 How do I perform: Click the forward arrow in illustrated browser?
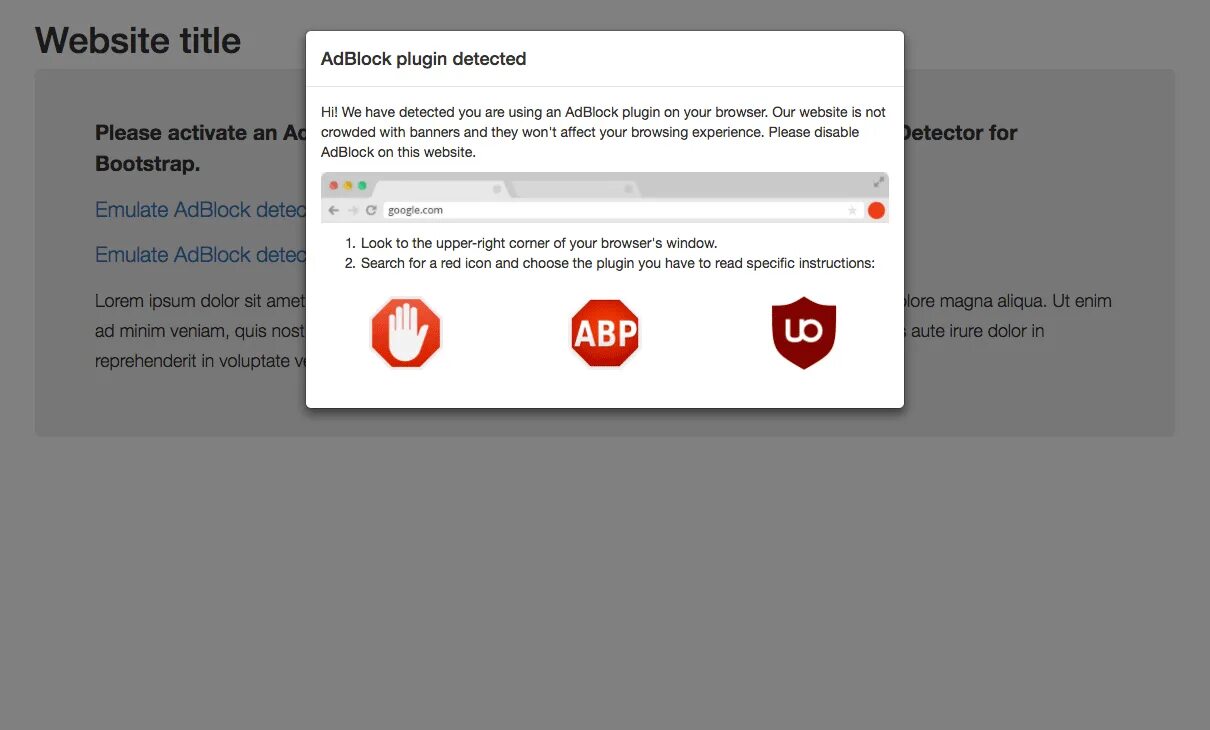(x=353, y=210)
